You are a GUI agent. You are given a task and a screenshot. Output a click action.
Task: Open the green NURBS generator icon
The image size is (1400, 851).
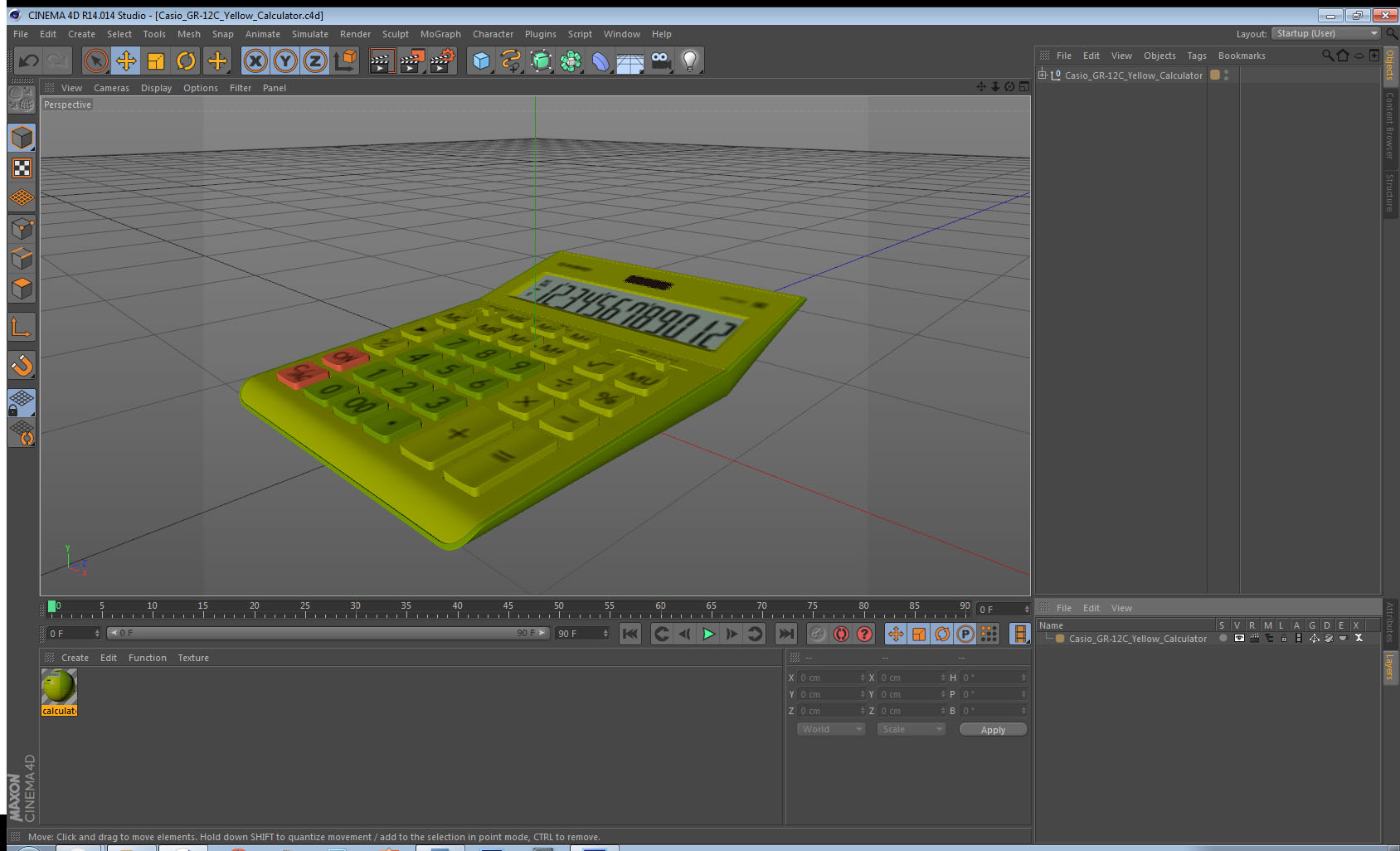tap(541, 61)
